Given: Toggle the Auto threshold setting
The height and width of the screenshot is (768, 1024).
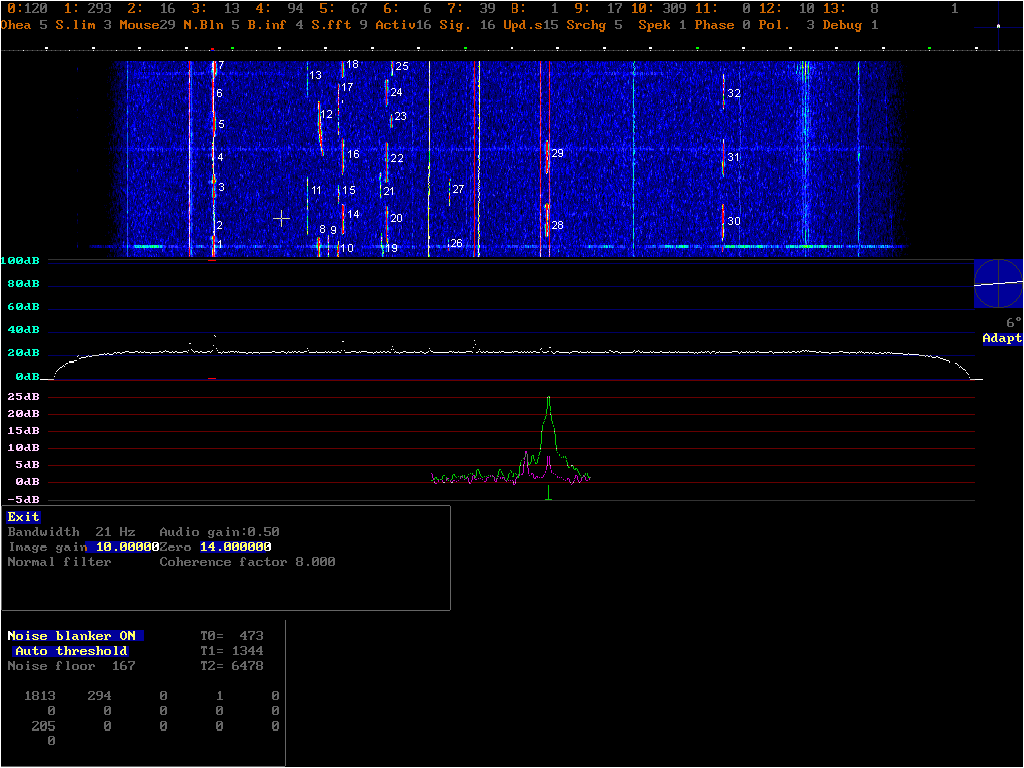Looking at the screenshot, I should click(x=71, y=650).
